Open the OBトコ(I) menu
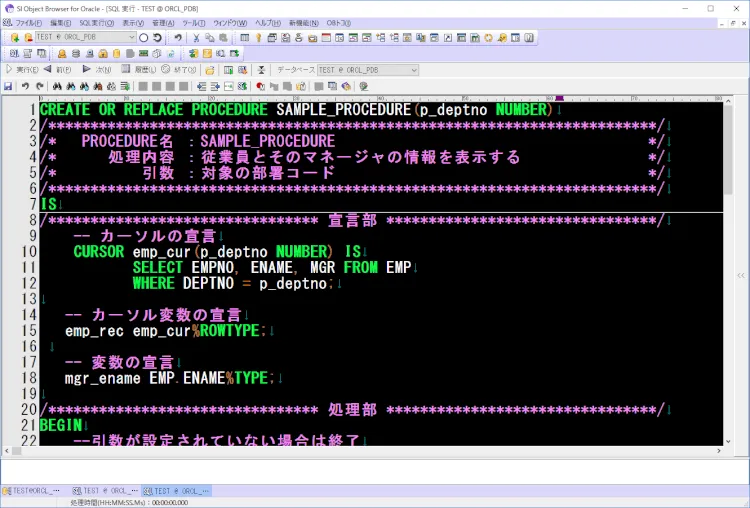 point(338,23)
